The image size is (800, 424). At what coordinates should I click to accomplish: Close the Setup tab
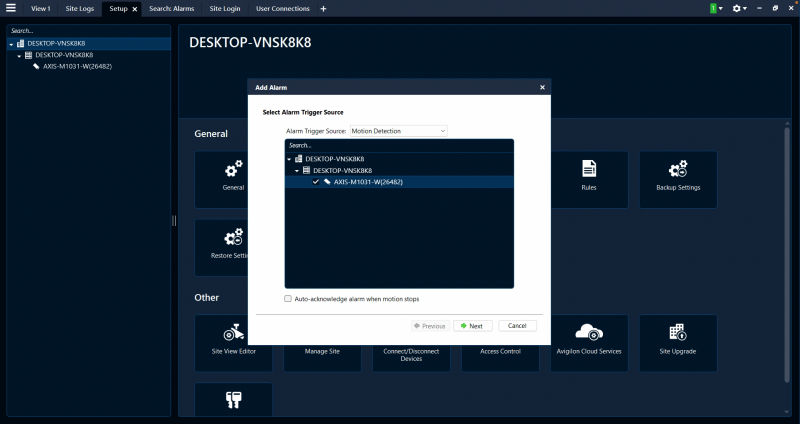click(x=135, y=9)
